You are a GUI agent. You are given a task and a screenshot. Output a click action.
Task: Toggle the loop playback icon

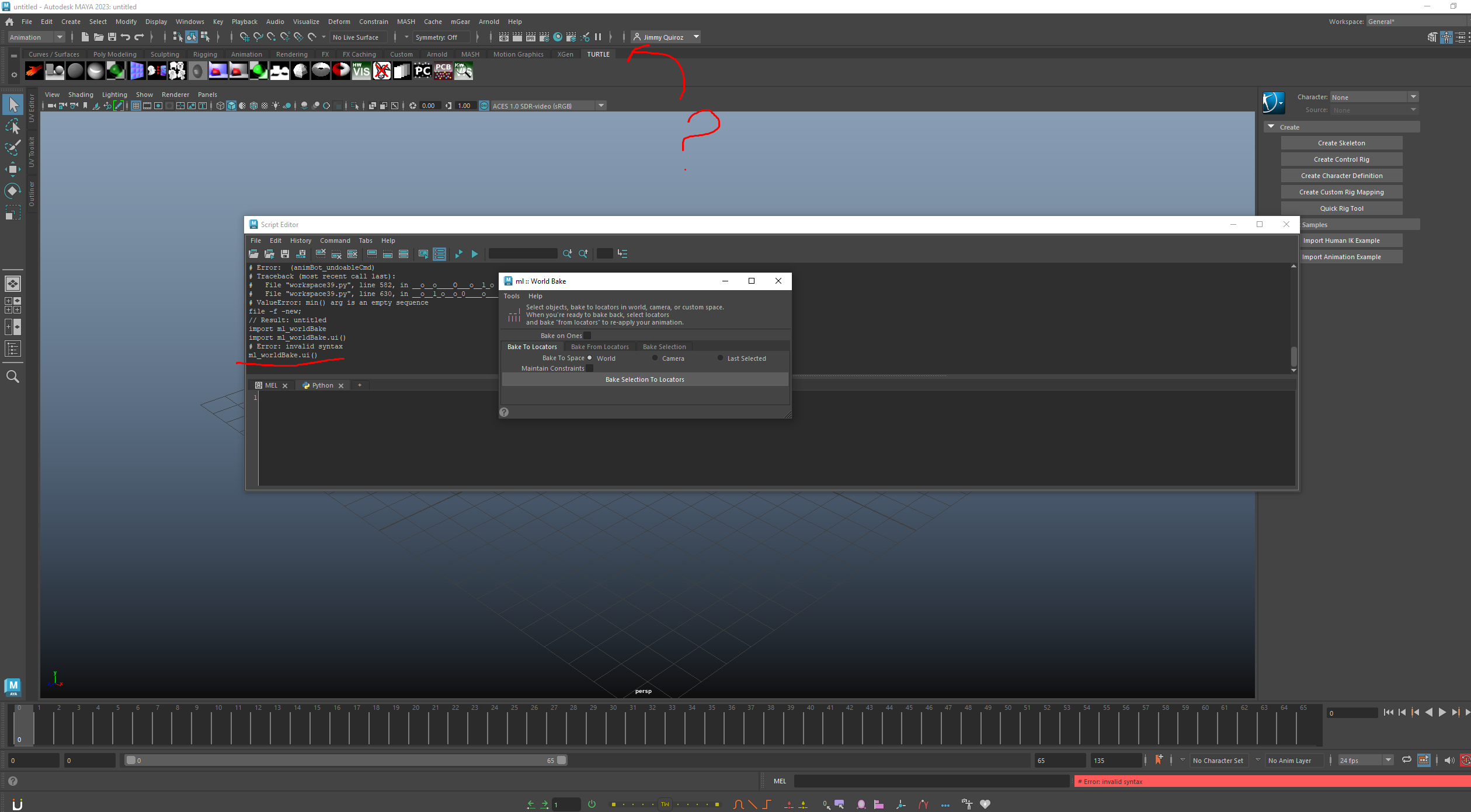[1407, 760]
